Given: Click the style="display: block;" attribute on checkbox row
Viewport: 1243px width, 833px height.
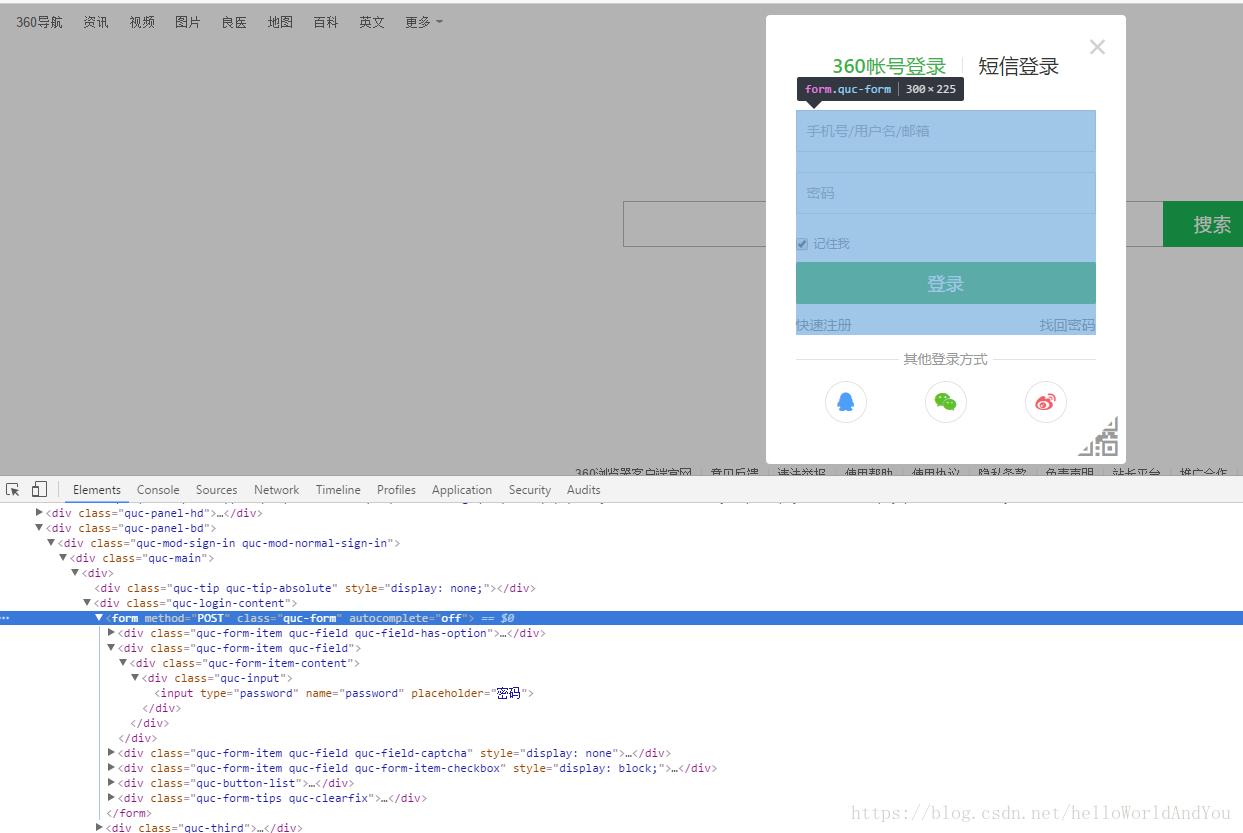Looking at the screenshot, I should click(x=589, y=768).
